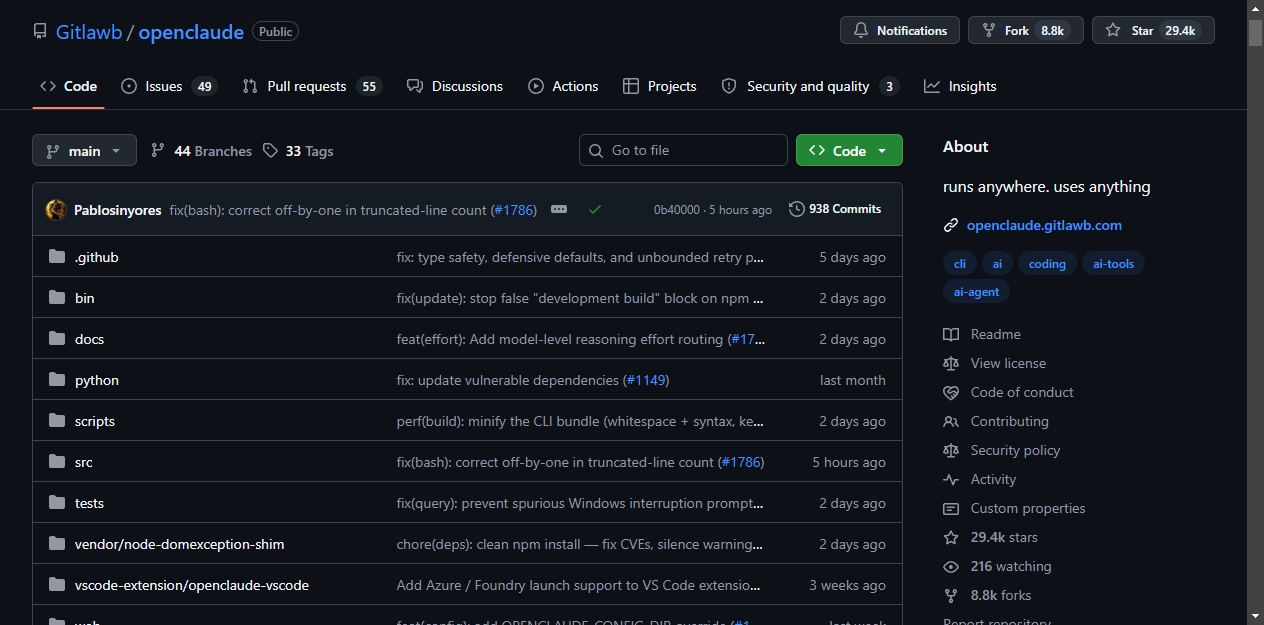1264x625 pixels.
Task: Click the star icon in Star button
Action: pyautogui.click(x=1113, y=31)
